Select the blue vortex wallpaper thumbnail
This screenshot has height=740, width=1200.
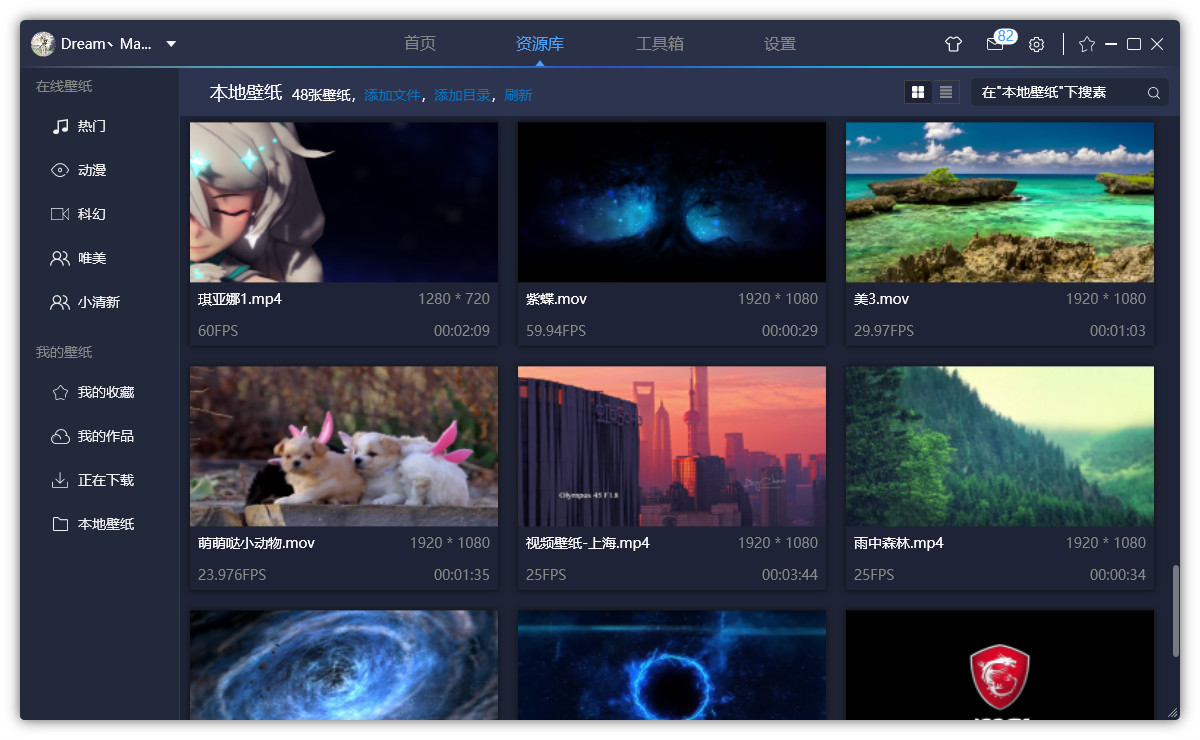coord(344,665)
